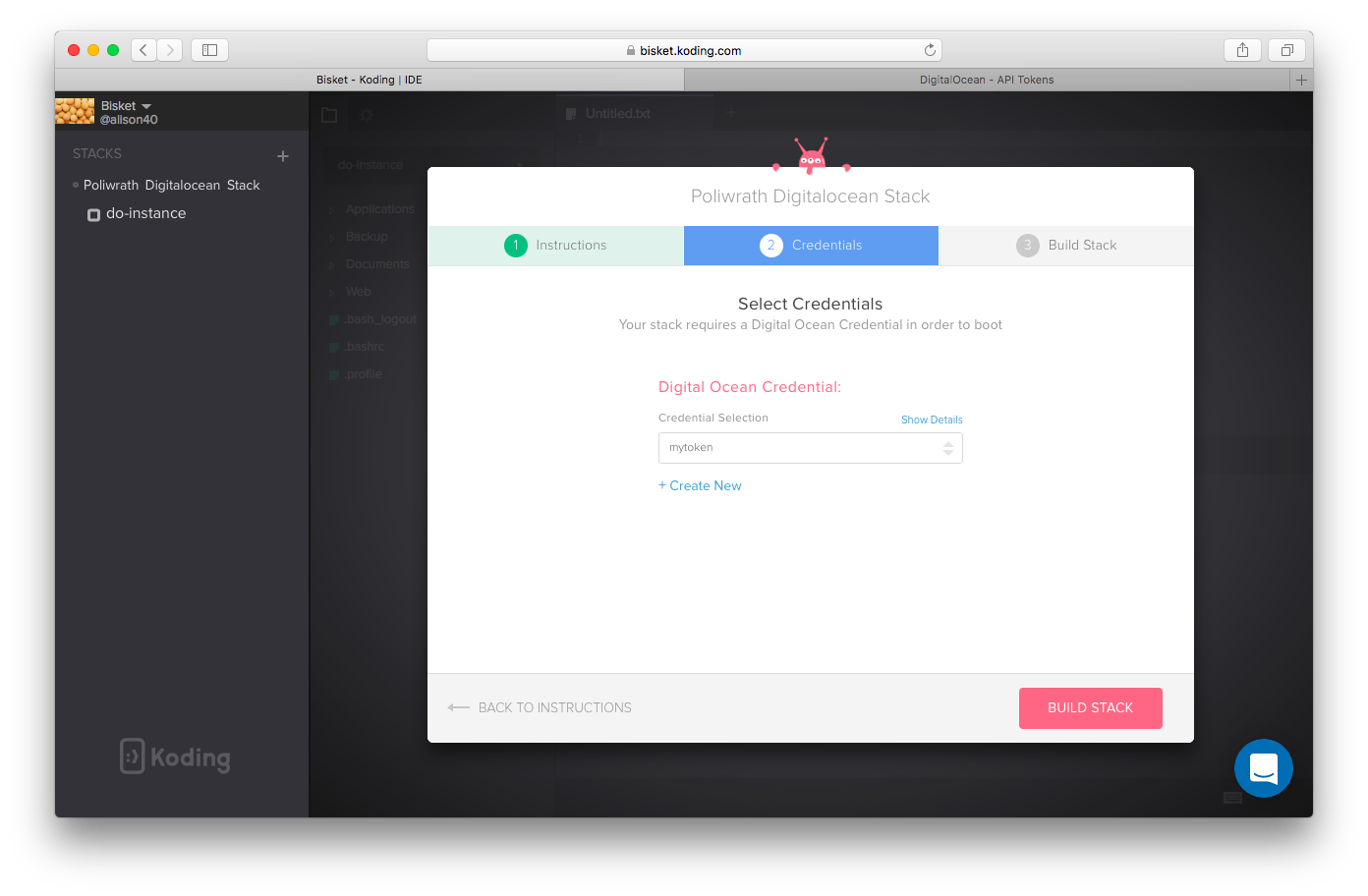Open a new Safari tab with plus
1368x896 pixels.
pyautogui.click(x=1301, y=80)
